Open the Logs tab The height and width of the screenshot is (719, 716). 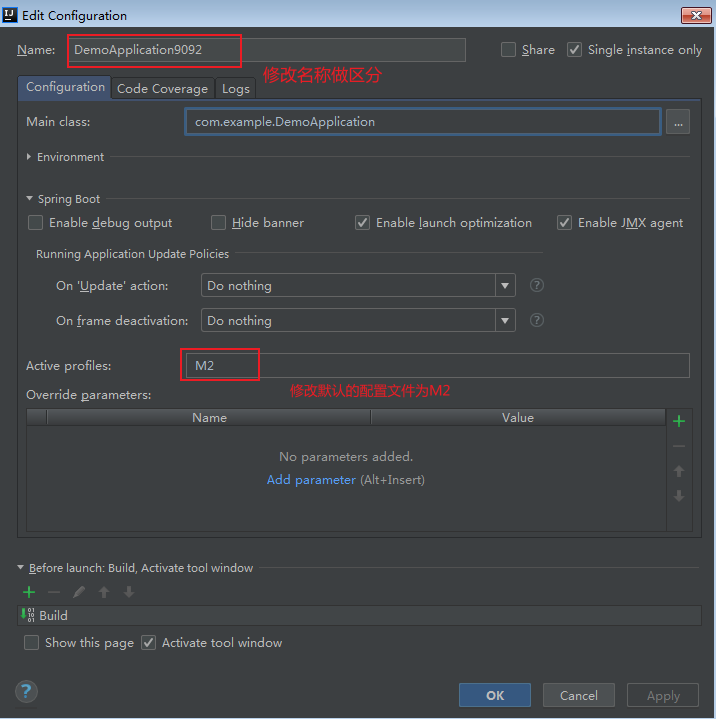(236, 88)
